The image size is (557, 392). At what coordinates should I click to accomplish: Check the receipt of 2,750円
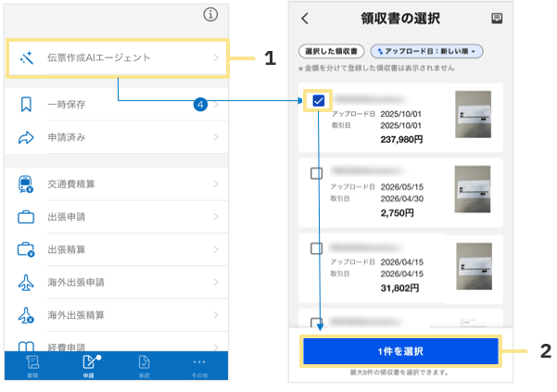pos(317,174)
